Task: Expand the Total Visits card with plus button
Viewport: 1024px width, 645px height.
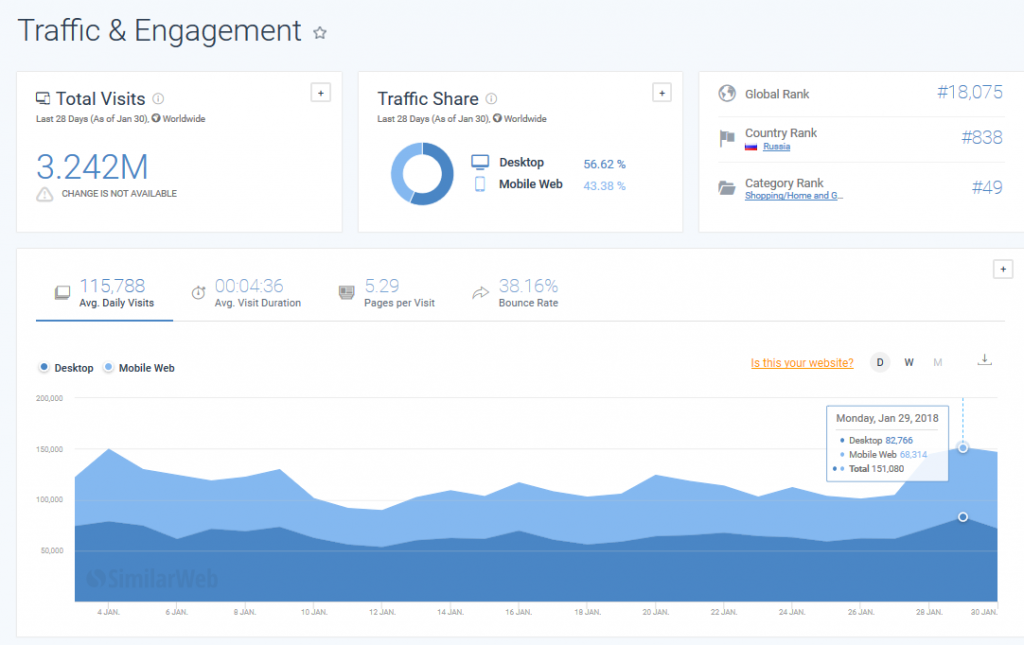Action: pyautogui.click(x=320, y=93)
